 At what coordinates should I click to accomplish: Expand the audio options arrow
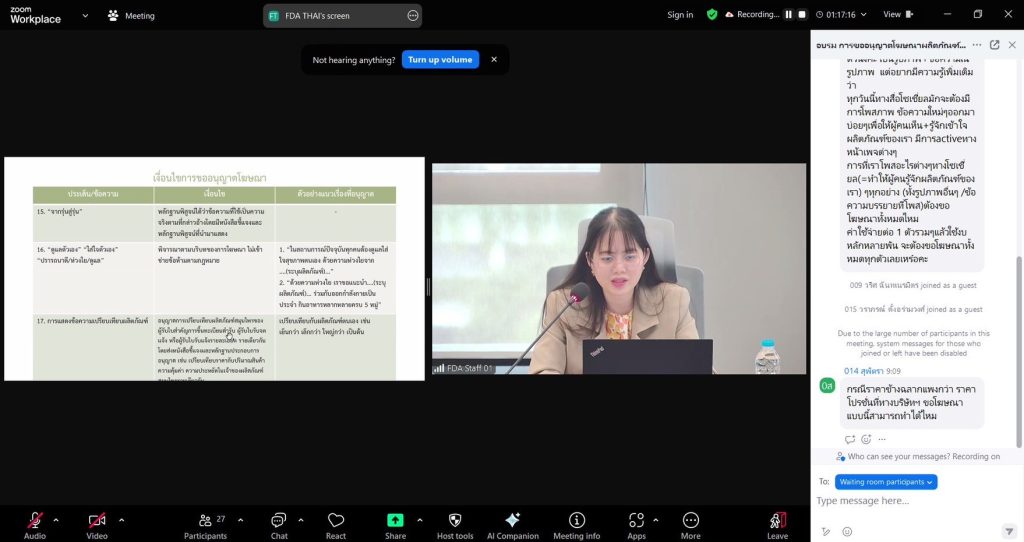56,520
